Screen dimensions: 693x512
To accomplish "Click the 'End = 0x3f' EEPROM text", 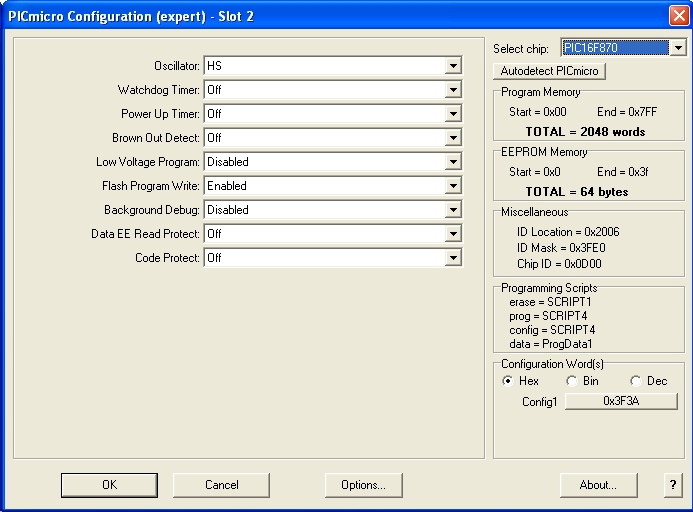I will coord(623,172).
